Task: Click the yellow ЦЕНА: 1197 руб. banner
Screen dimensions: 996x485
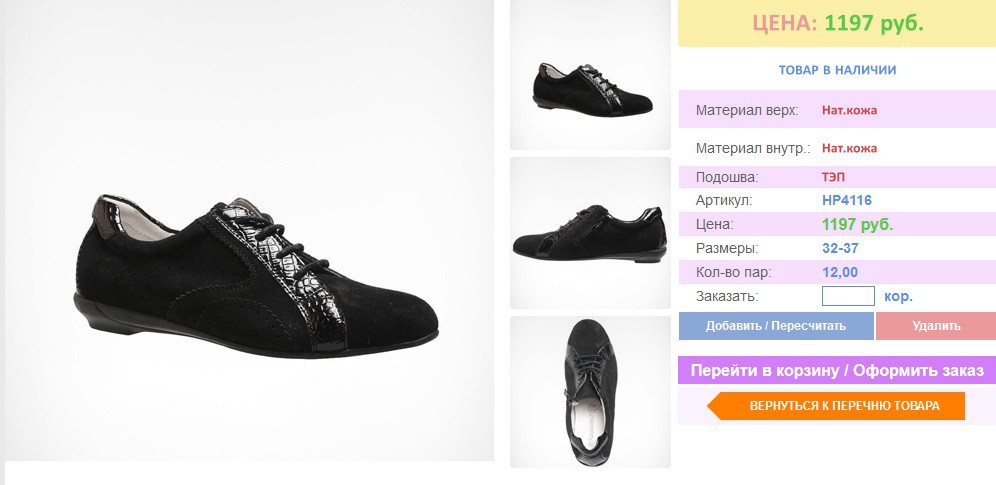Action: point(837,23)
